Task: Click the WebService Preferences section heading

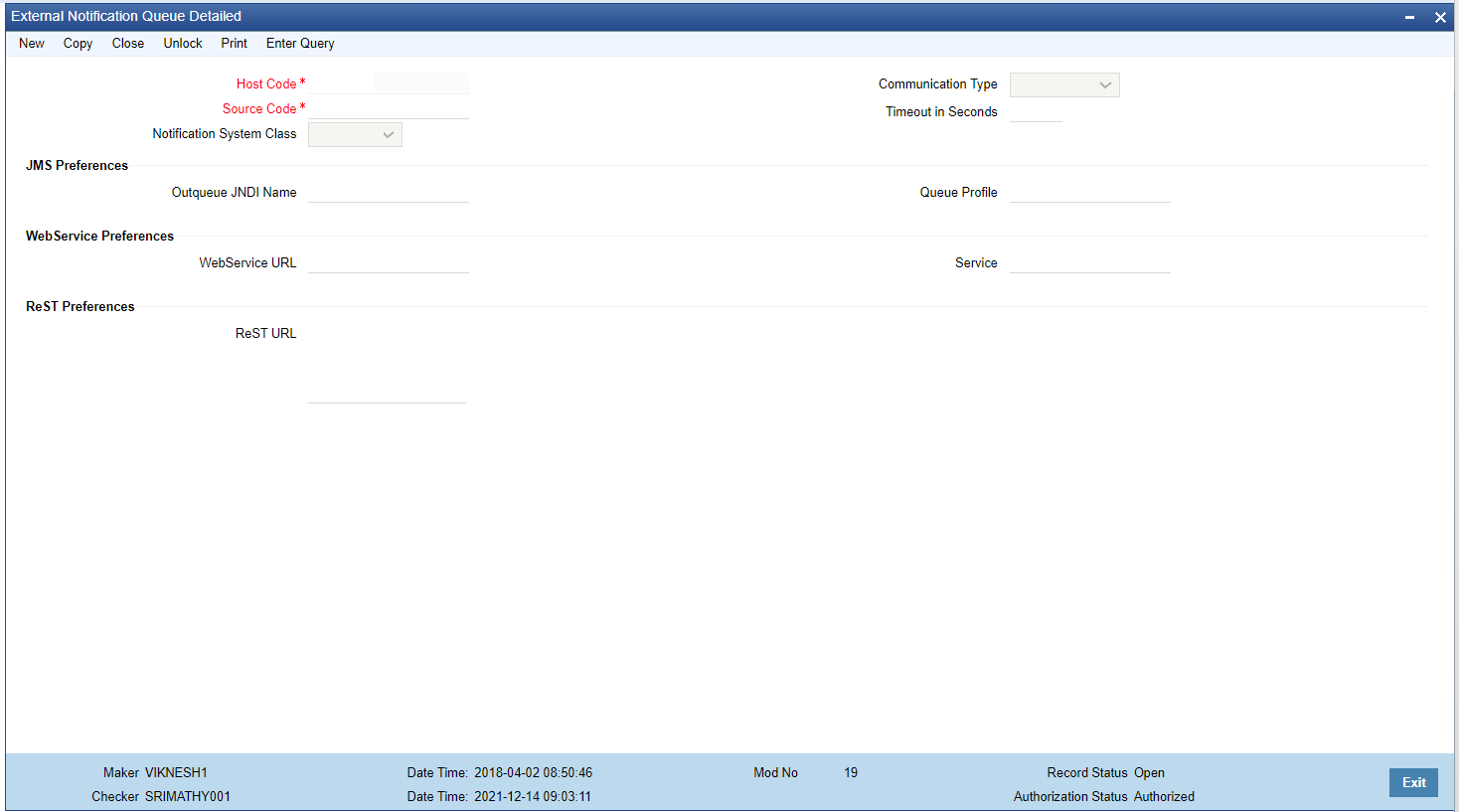Action: 99,237
